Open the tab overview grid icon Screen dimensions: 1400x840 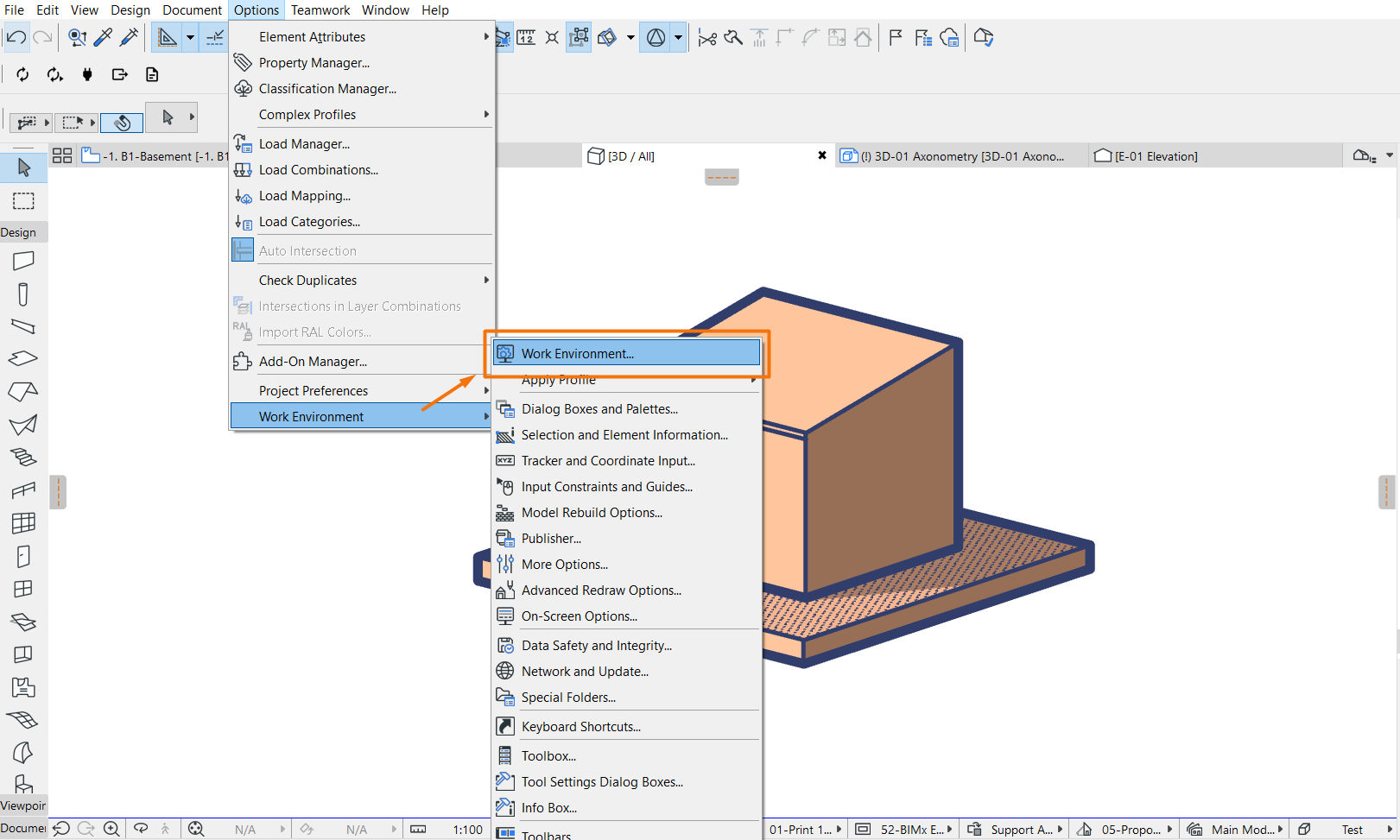62,156
